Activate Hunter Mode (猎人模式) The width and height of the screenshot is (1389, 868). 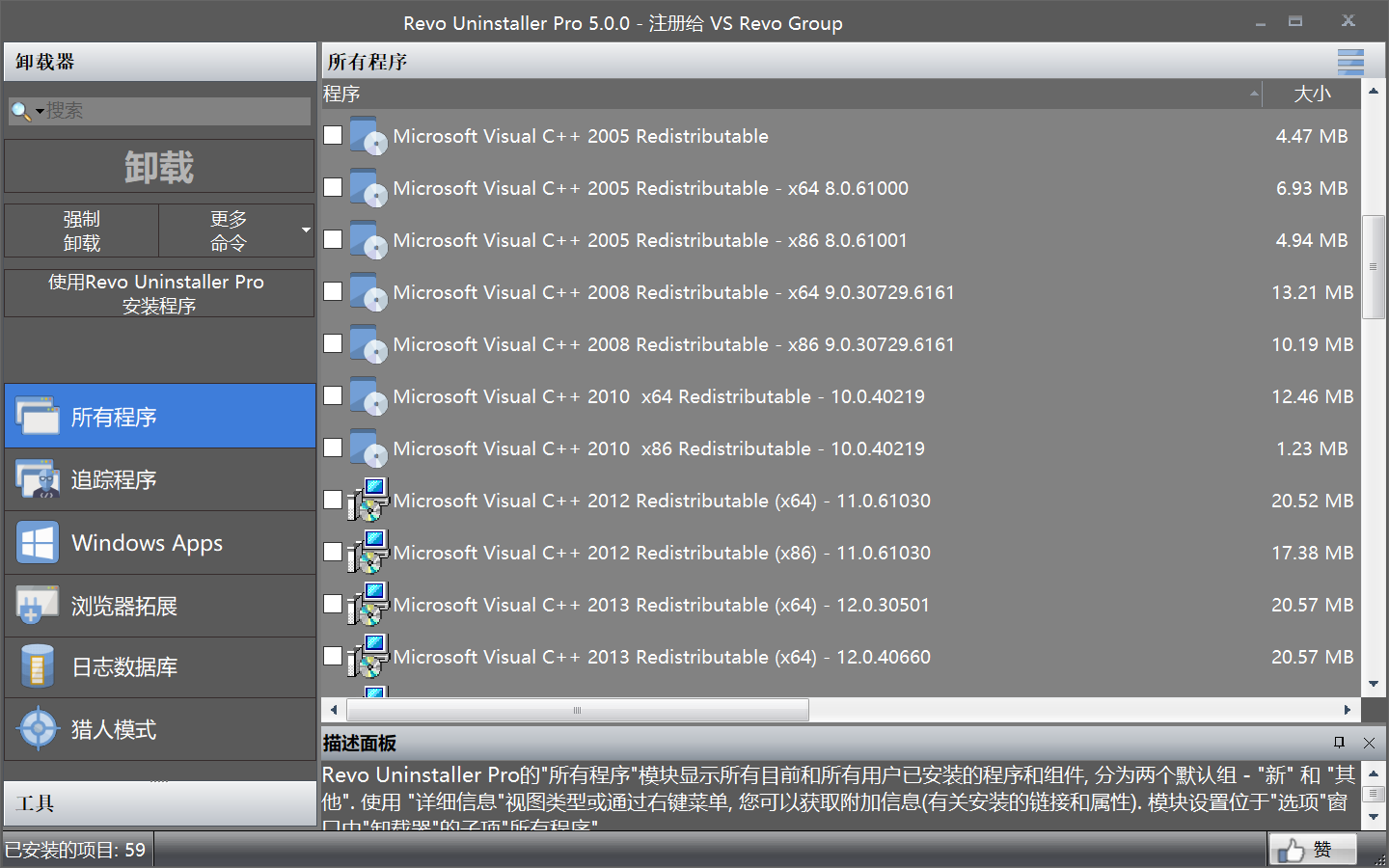click(160, 729)
